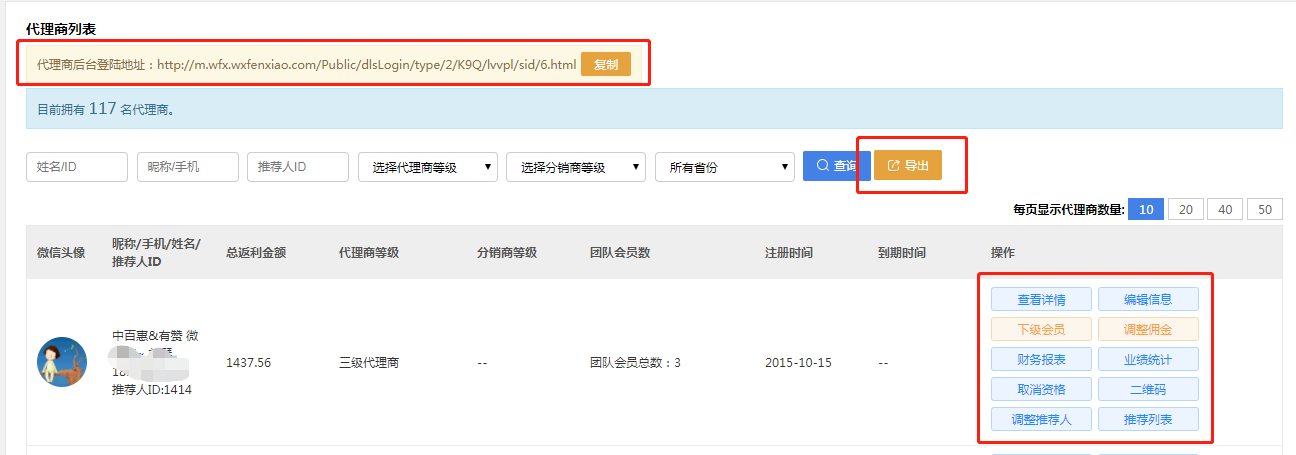Show 10 agents per page
This screenshot has height=455, width=1296.
(1146, 209)
